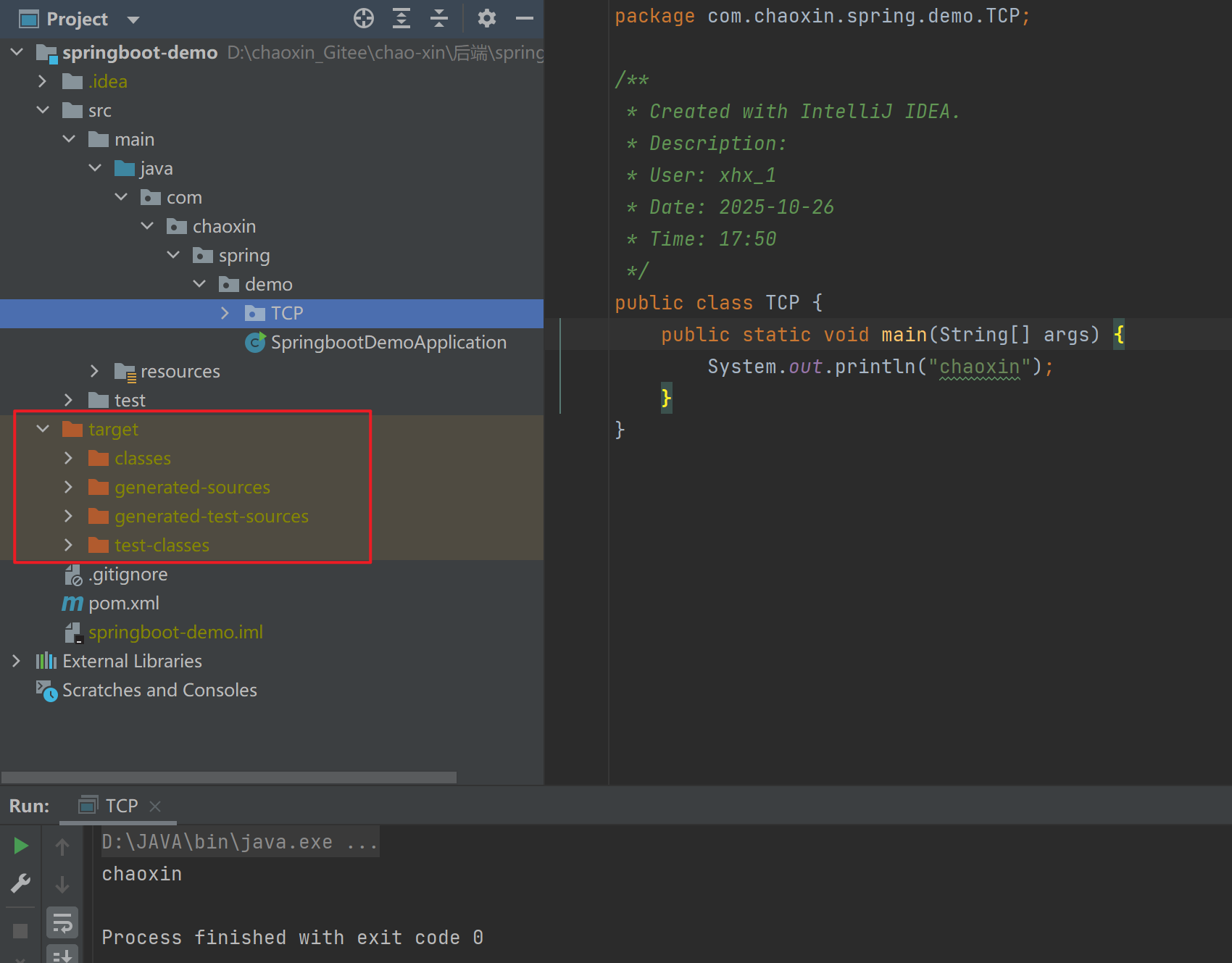The height and width of the screenshot is (963, 1232).
Task: Click the Expand All icon in Project toolbar
Action: [401, 18]
